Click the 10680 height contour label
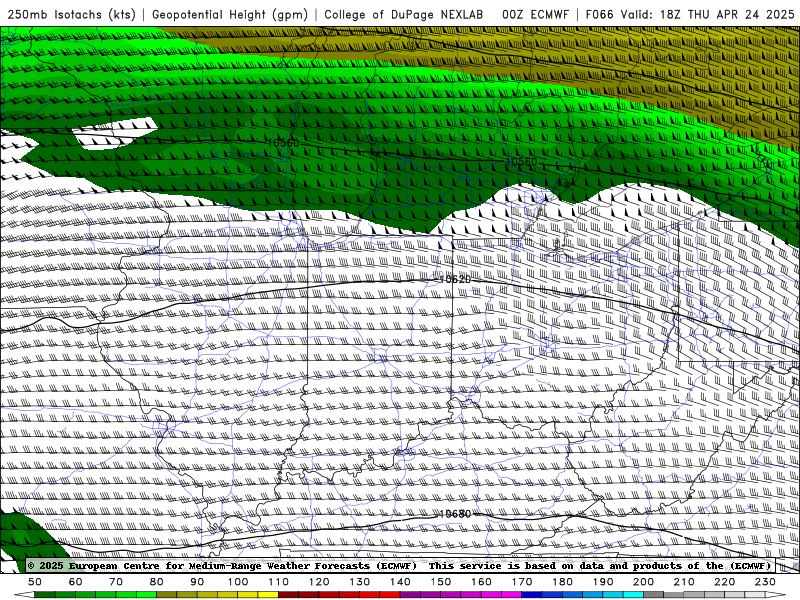Screen dimensions: 800x600 point(455,514)
